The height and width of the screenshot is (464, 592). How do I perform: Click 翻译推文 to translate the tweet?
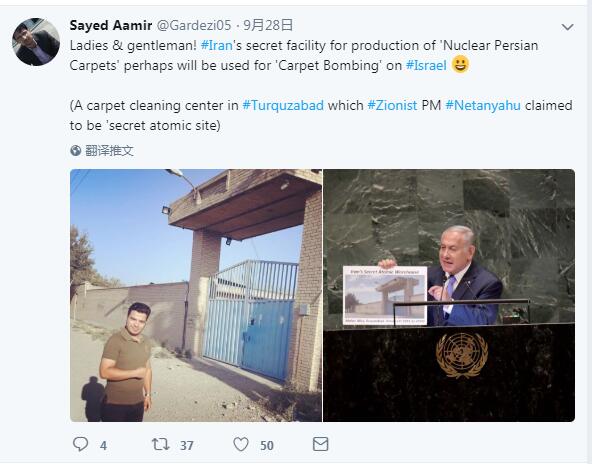(x=109, y=151)
